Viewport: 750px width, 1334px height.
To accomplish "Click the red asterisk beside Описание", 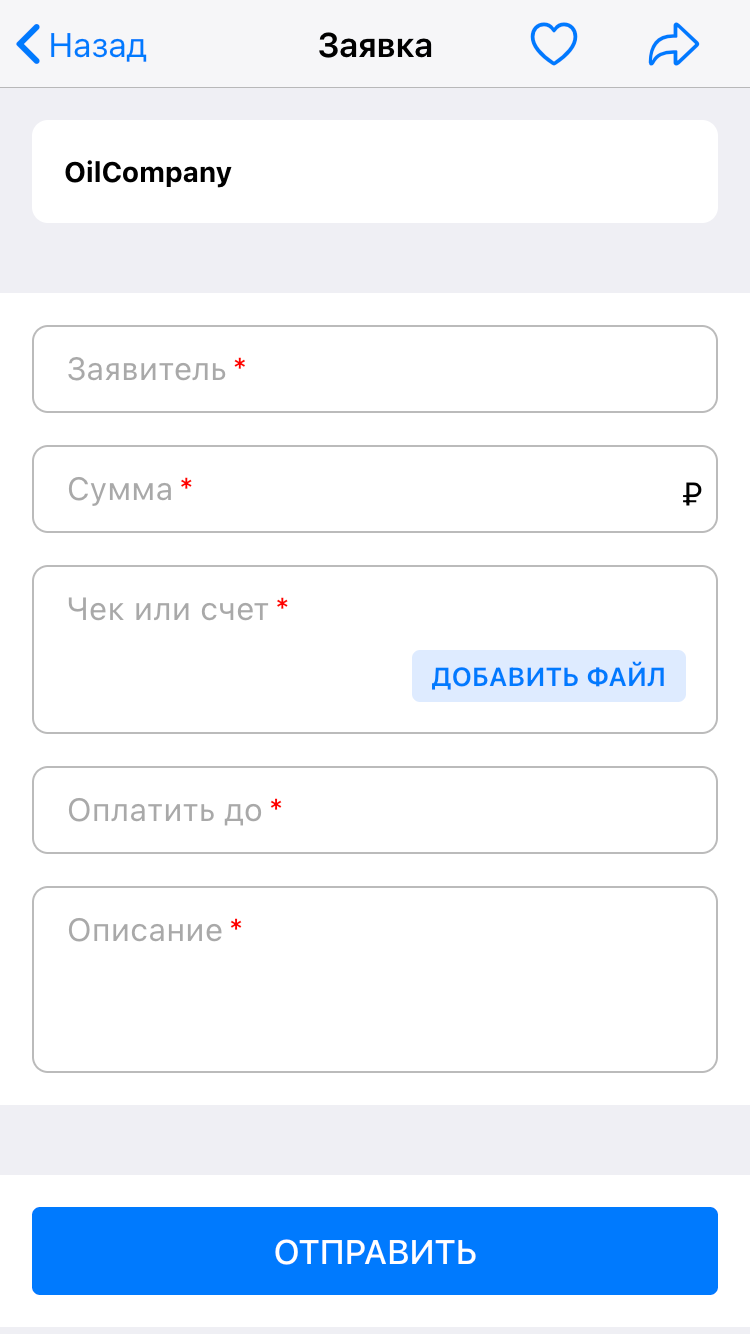I will [236, 927].
